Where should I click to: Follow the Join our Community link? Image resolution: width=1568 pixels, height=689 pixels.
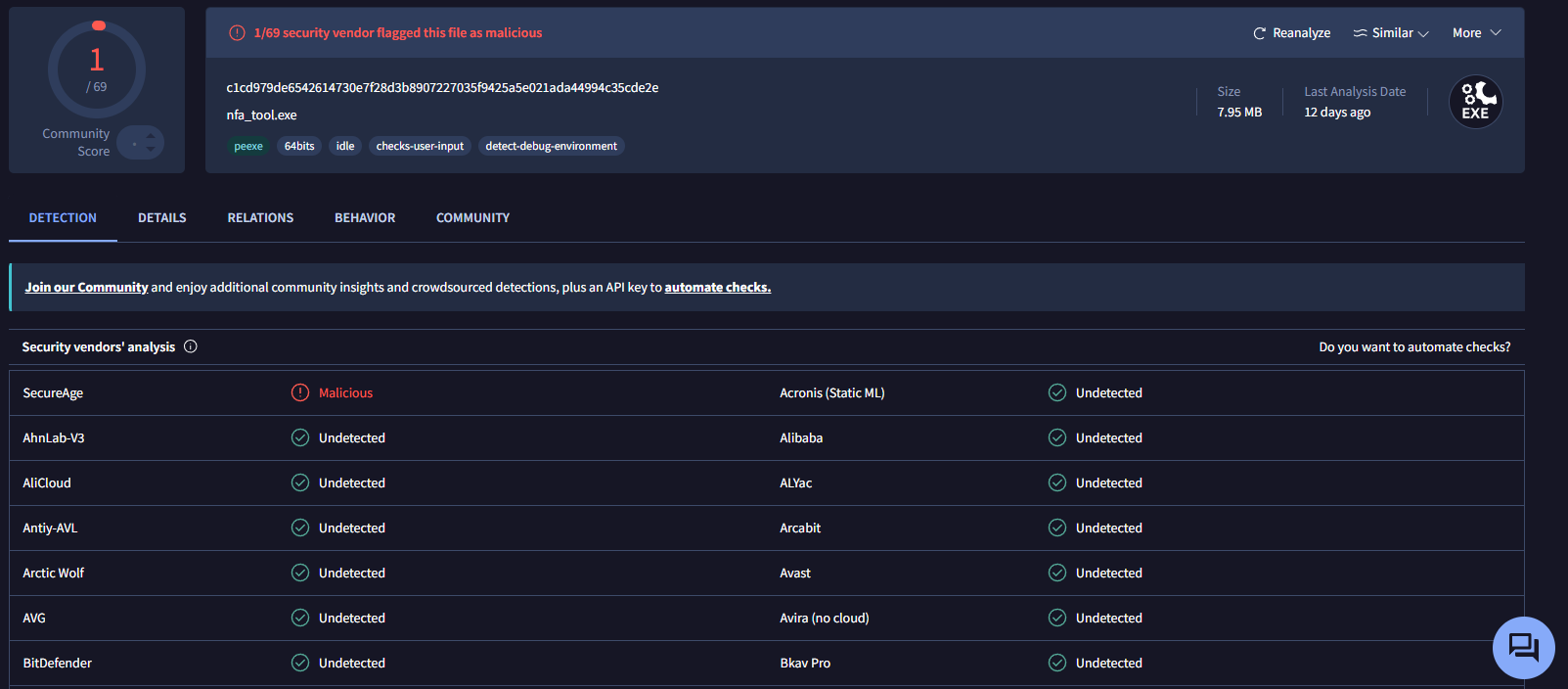coord(86,288)
